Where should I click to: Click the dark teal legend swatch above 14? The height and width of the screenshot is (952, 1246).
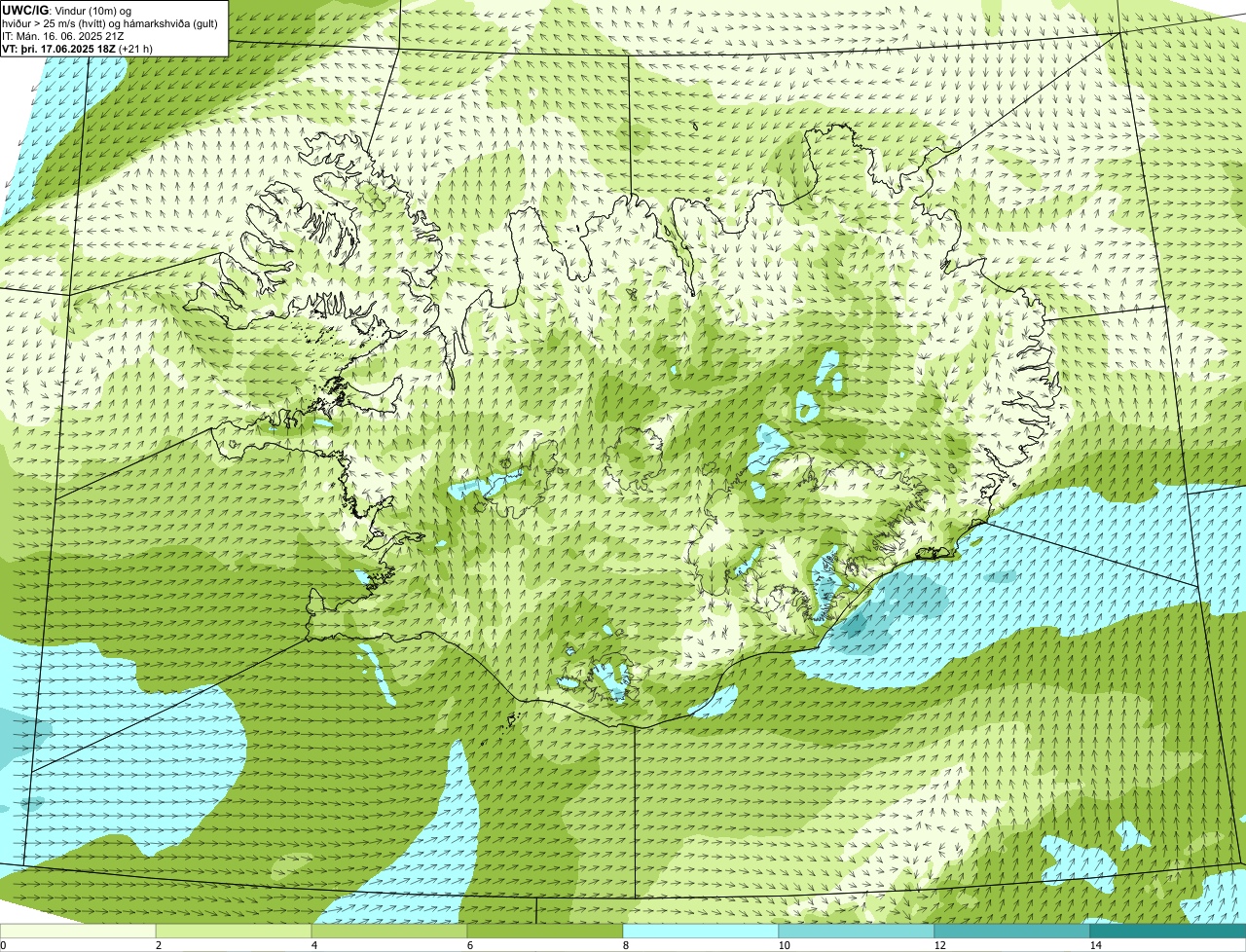pos(1168,931)
